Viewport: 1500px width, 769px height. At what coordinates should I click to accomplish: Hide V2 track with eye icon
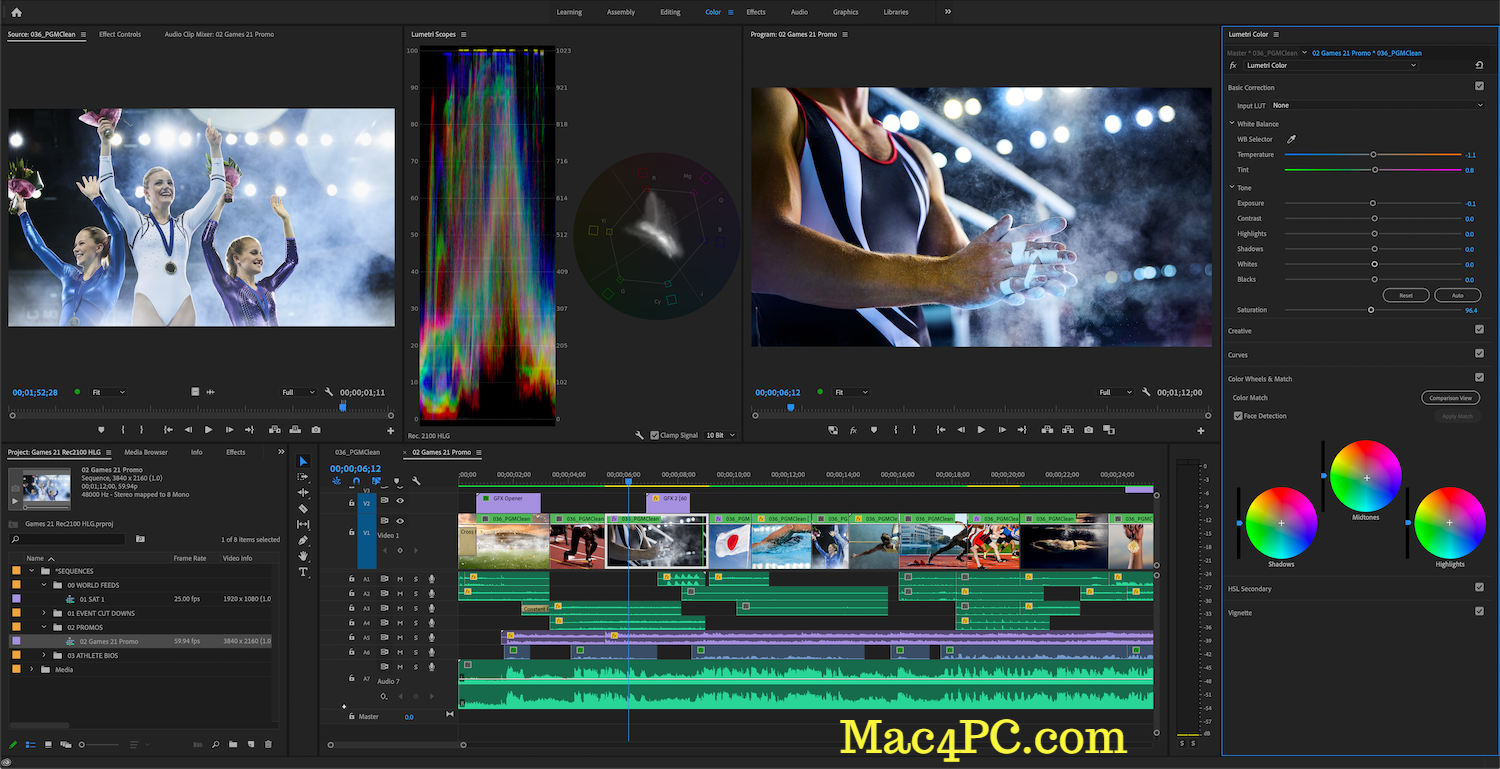[399, 500]
